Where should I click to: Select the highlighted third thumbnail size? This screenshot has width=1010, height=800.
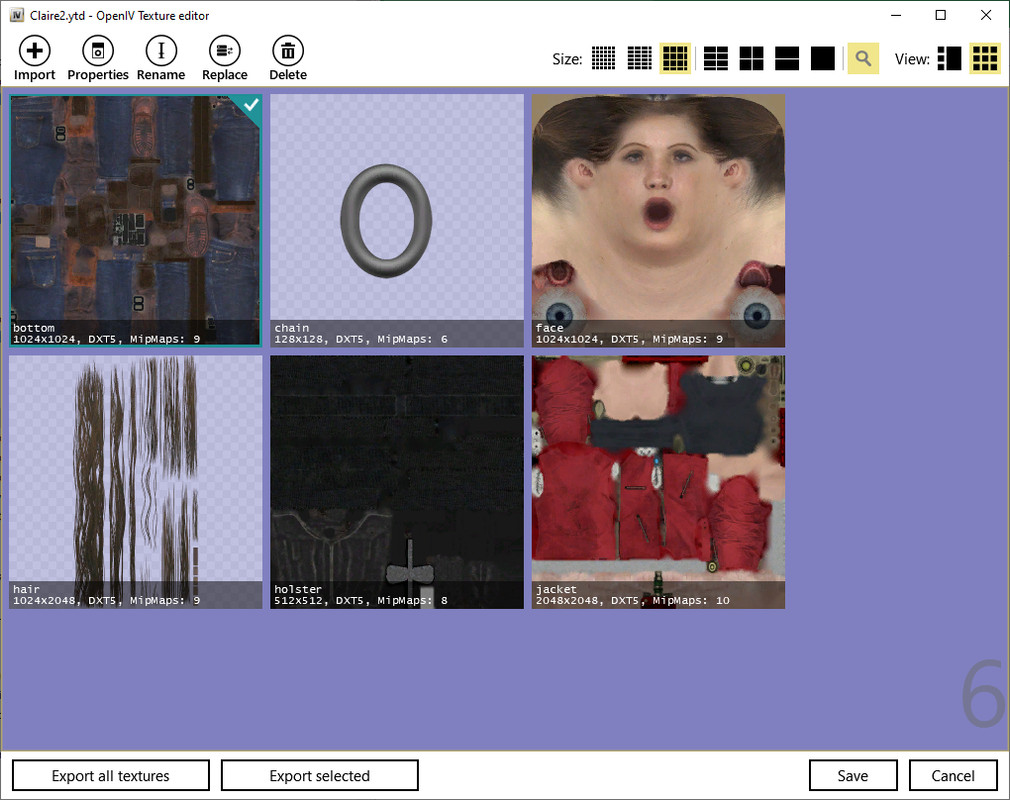[675, 59]
